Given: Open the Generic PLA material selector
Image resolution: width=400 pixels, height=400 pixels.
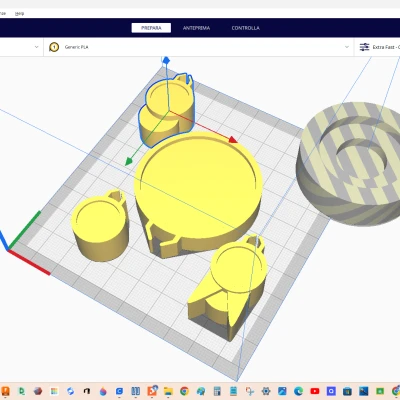Looking at the screenshot, I should tap(199, 47).
